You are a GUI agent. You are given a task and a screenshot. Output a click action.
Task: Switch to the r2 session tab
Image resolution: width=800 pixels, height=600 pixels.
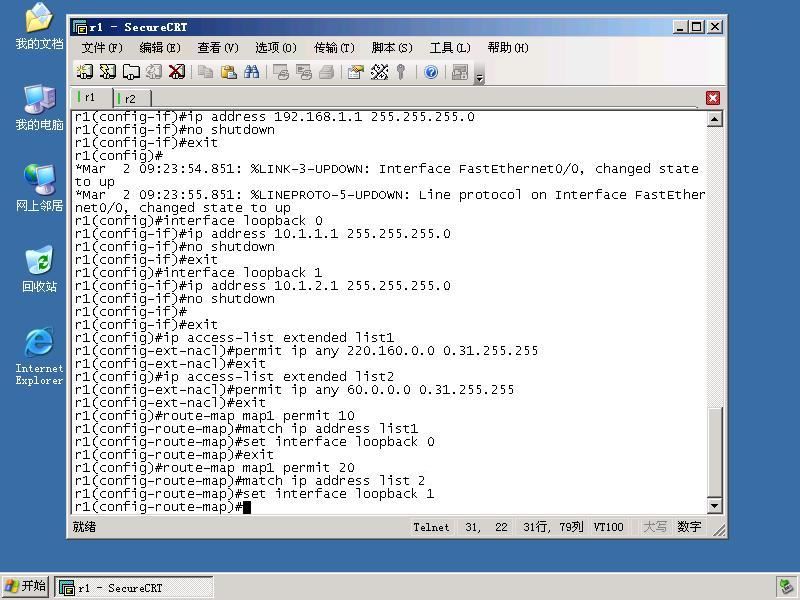click(x=132, y=98)
